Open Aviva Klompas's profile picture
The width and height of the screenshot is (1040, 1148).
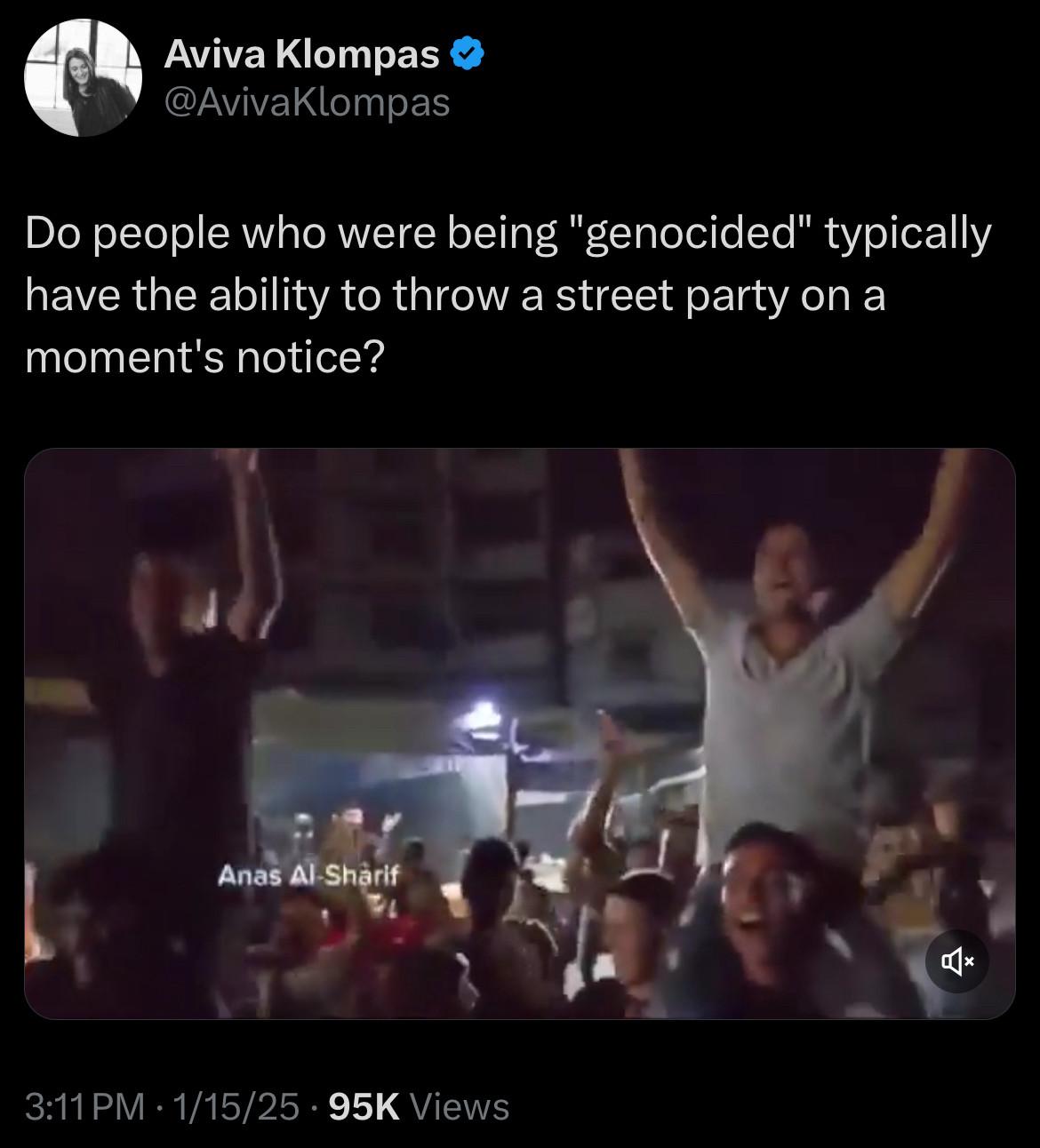(x=83, y=77)
